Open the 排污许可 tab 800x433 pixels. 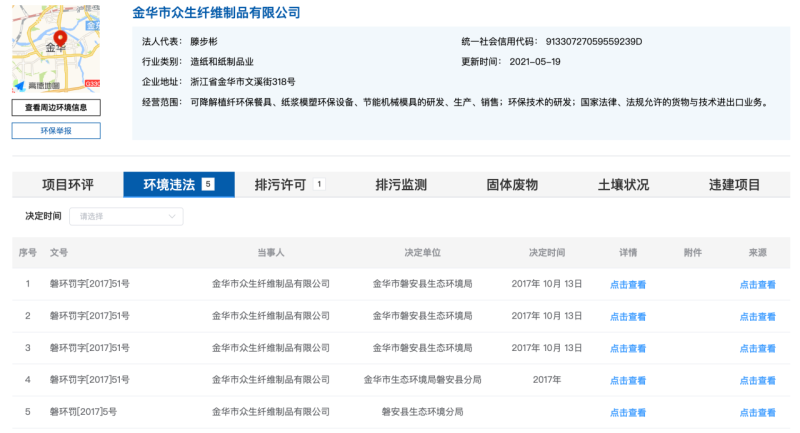(x=281, y=185)
